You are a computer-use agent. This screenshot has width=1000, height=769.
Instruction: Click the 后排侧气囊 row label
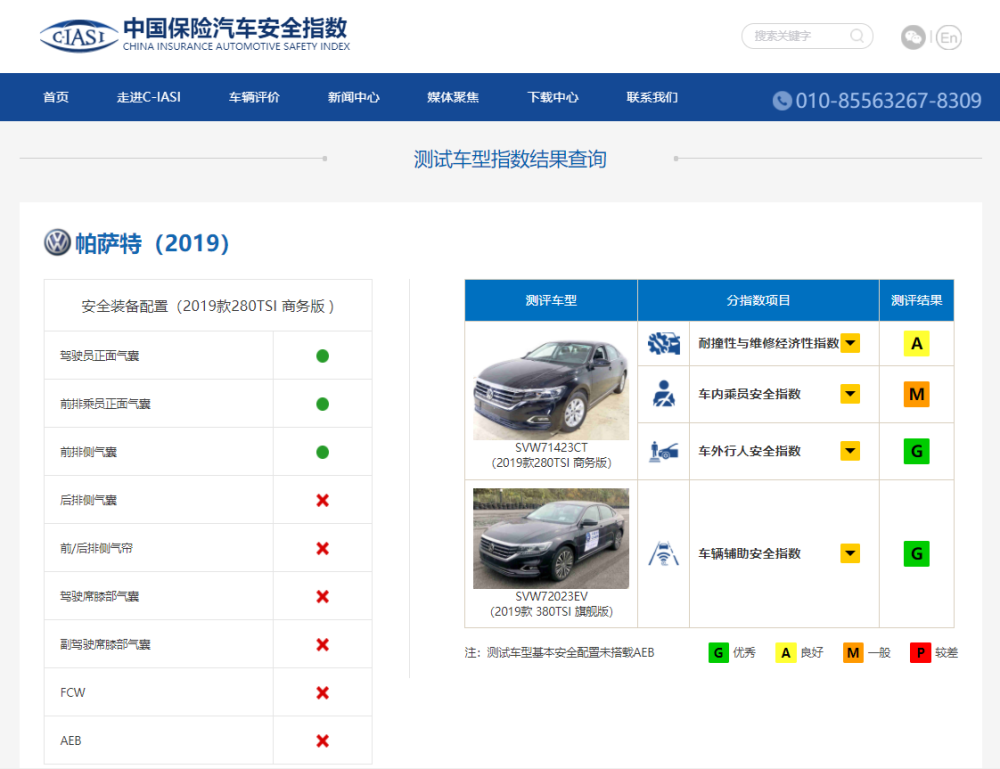[89, 501]
